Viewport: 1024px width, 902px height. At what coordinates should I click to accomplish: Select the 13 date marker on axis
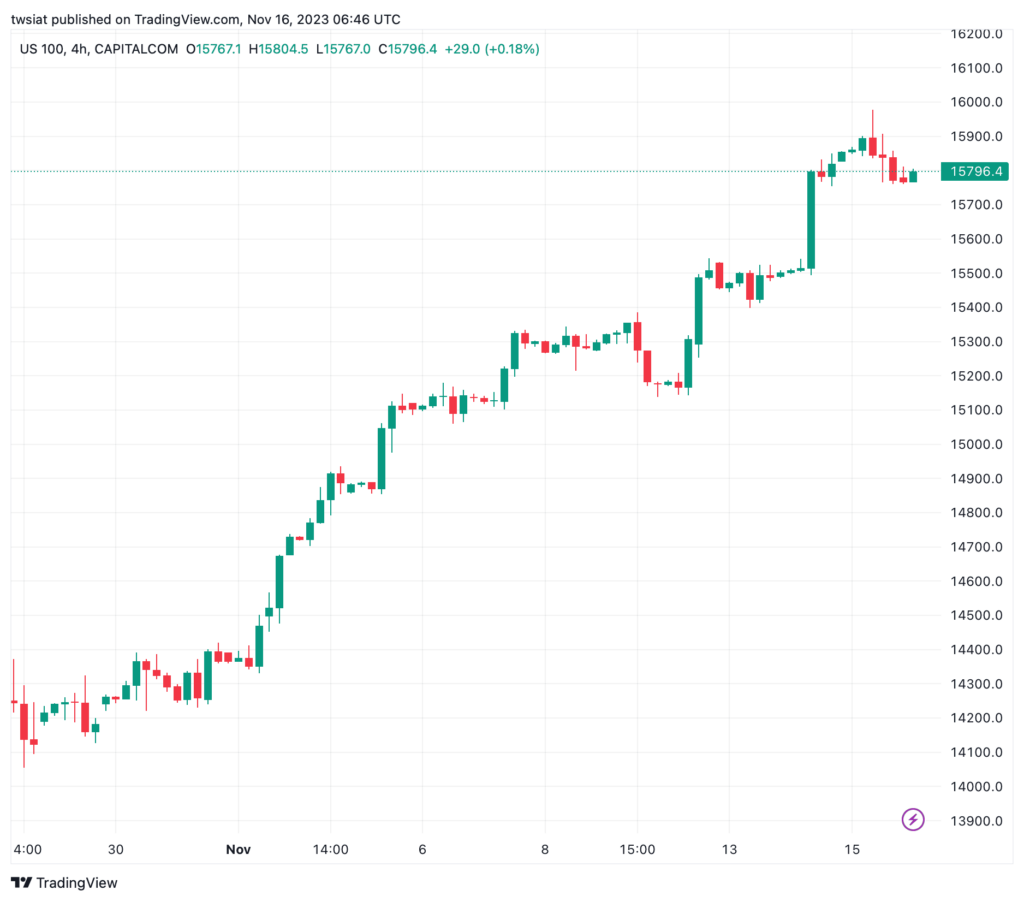coord(729,849)
